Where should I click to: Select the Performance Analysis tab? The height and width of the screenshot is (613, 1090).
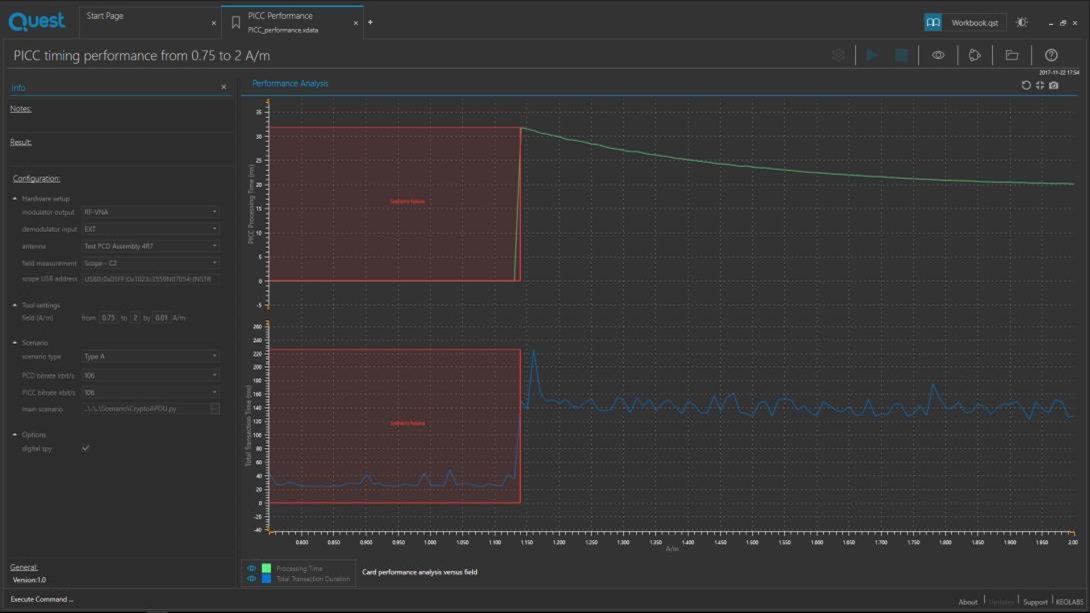290,83
